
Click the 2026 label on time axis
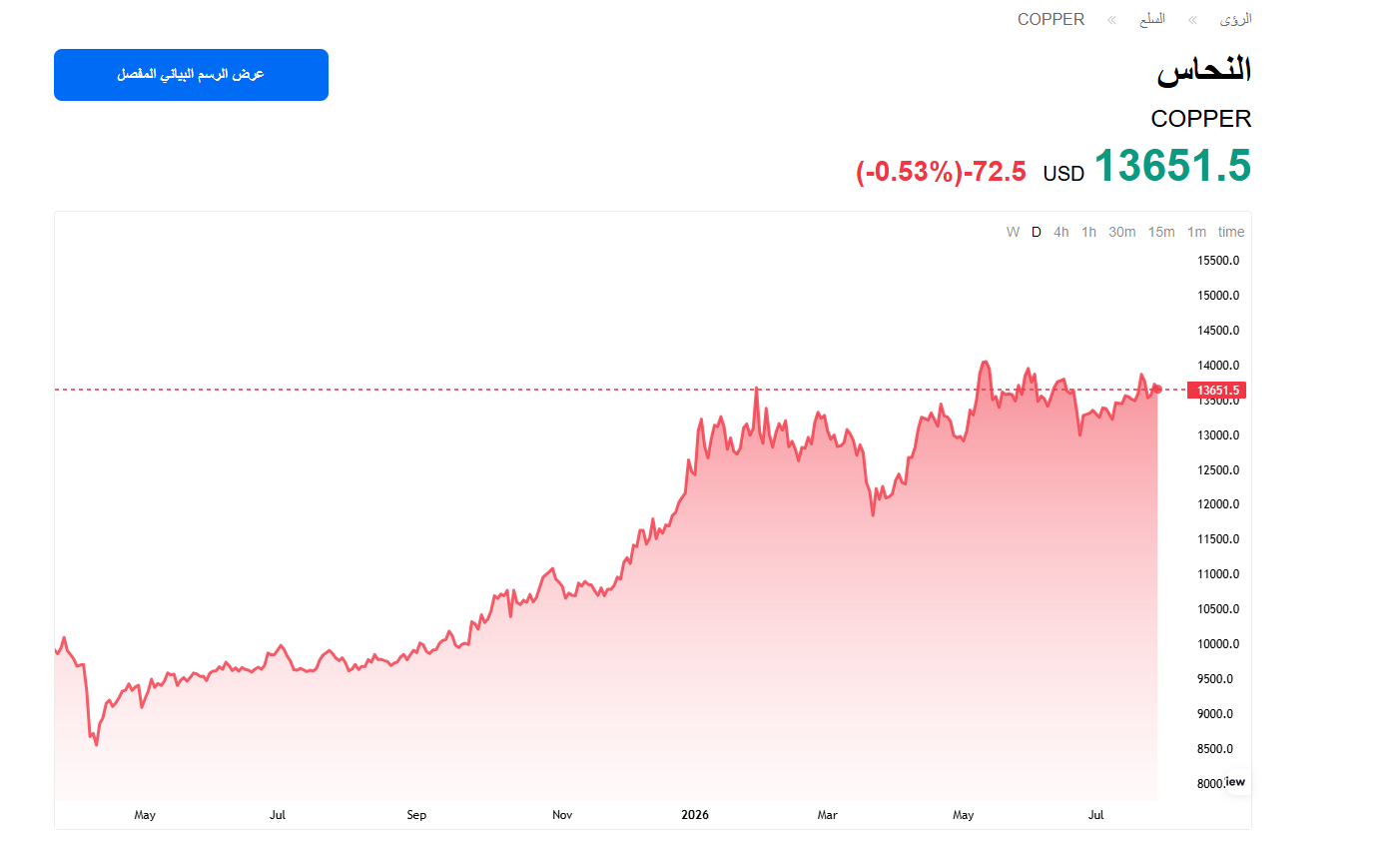pos(695,815)
